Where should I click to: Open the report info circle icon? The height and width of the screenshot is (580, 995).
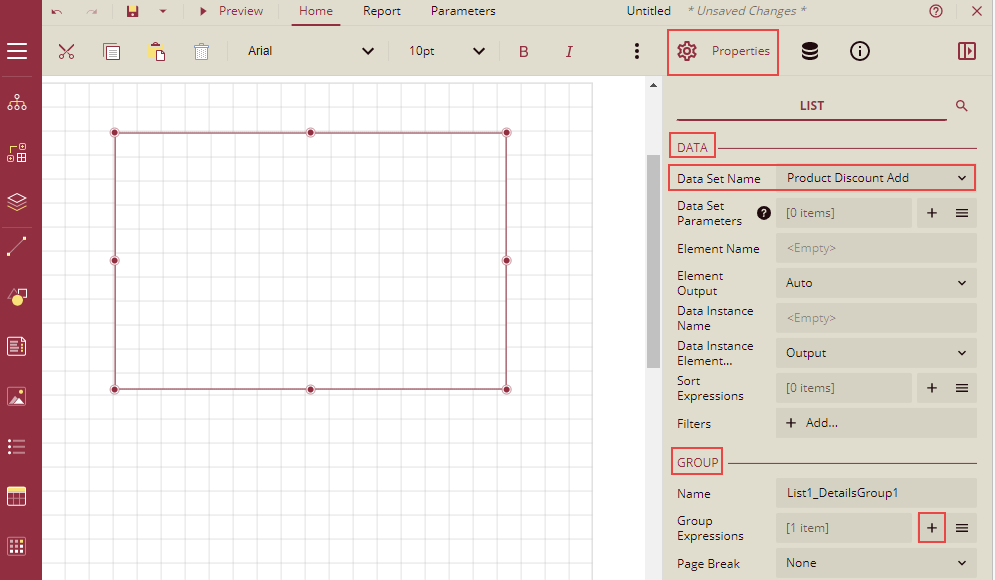pyautogui.click(x=860, y=51)
